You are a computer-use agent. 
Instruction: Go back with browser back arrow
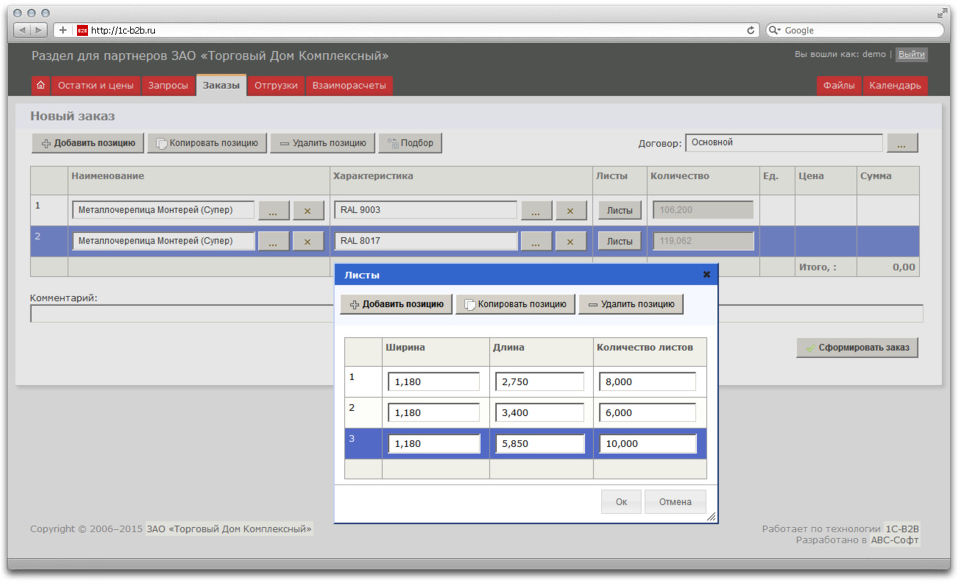click(x=23, y=30)
